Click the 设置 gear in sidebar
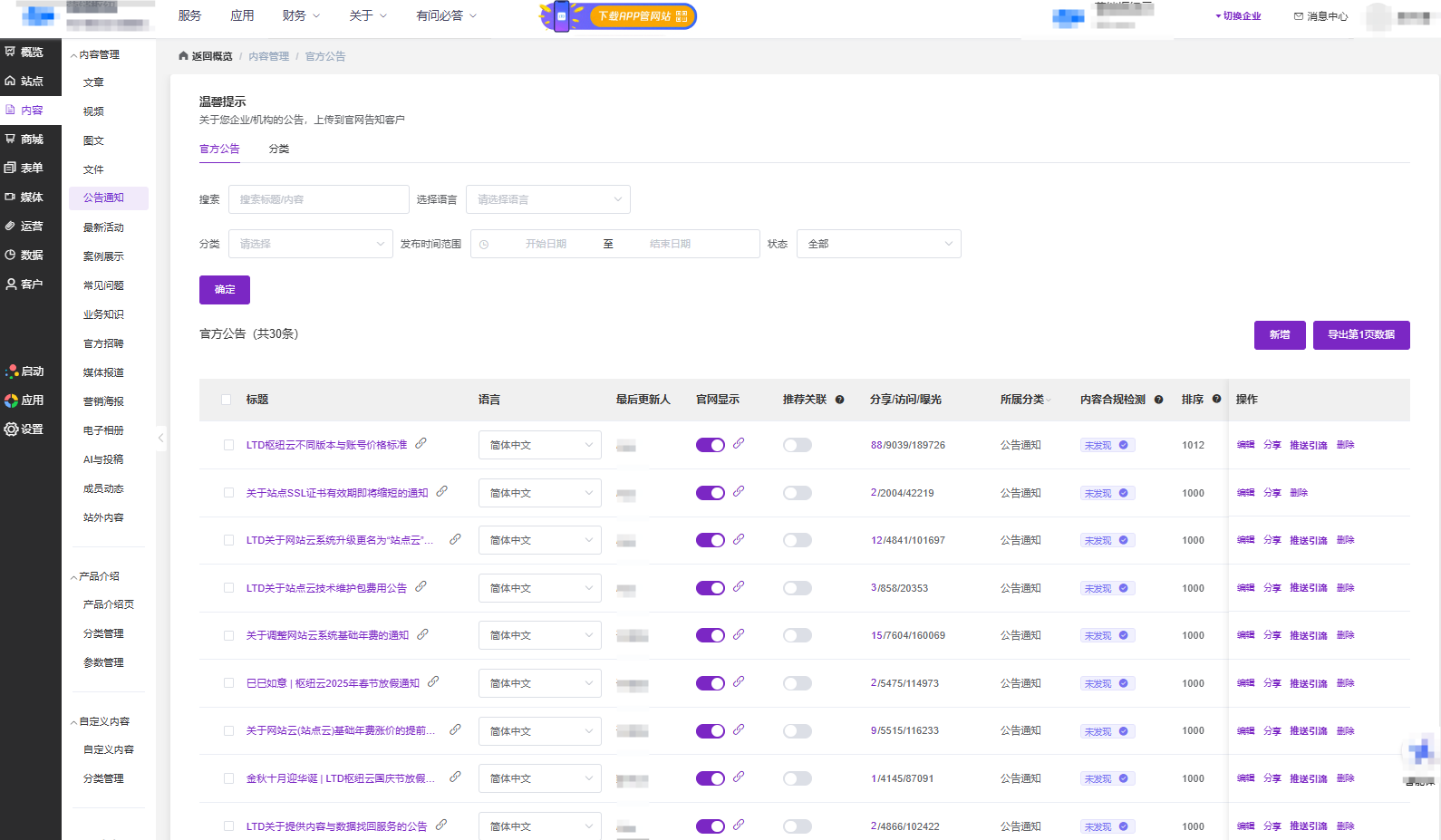This screenshot has width=1441, height=840. click(12, 430)
